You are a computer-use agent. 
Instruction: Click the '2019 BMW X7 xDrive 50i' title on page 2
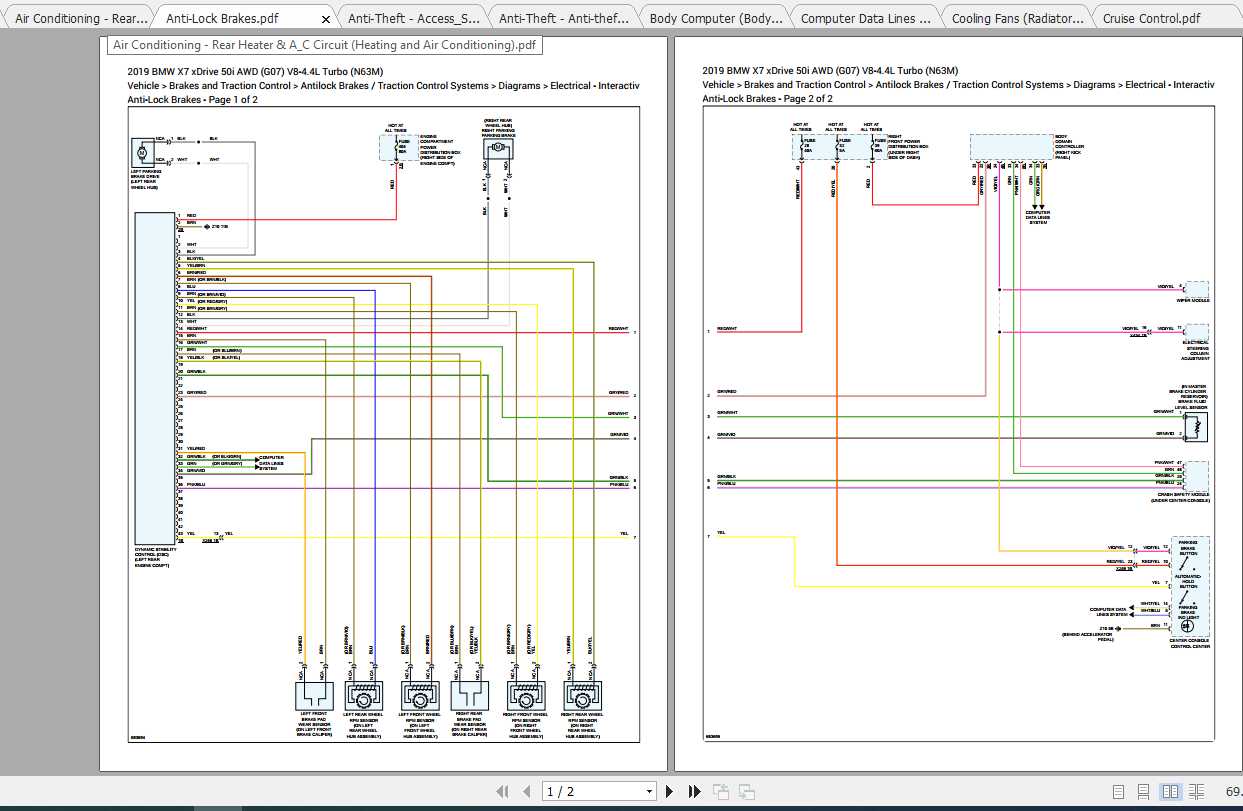[x=830, y=71]
